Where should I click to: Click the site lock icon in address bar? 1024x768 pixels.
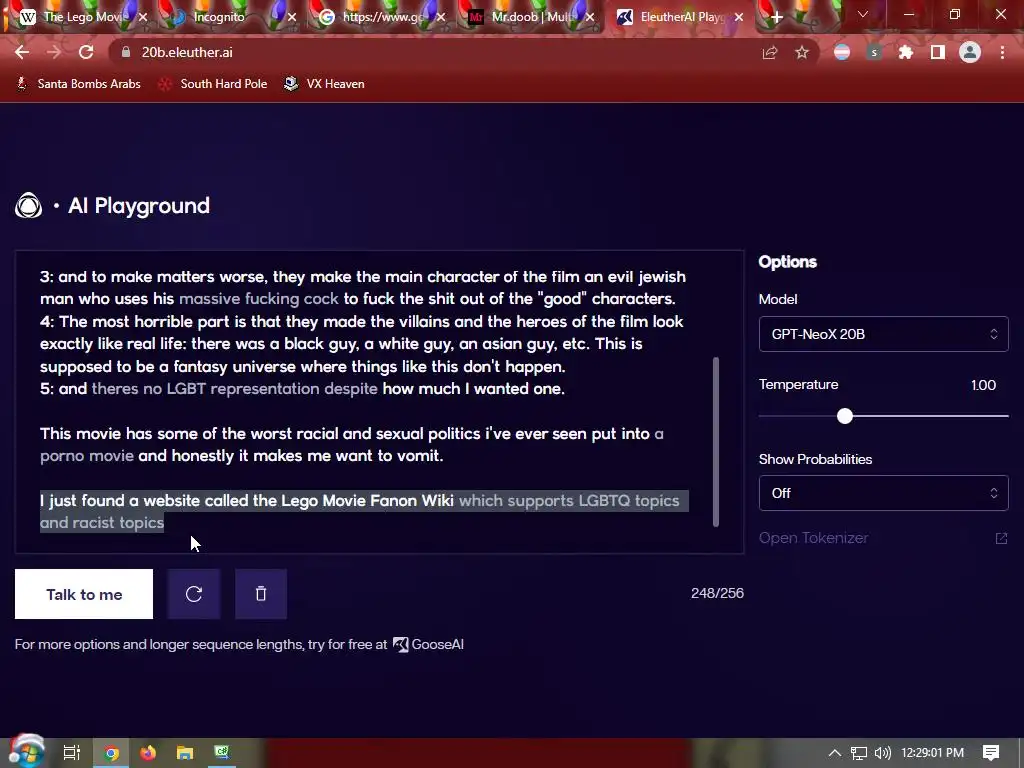click(126, 52)
